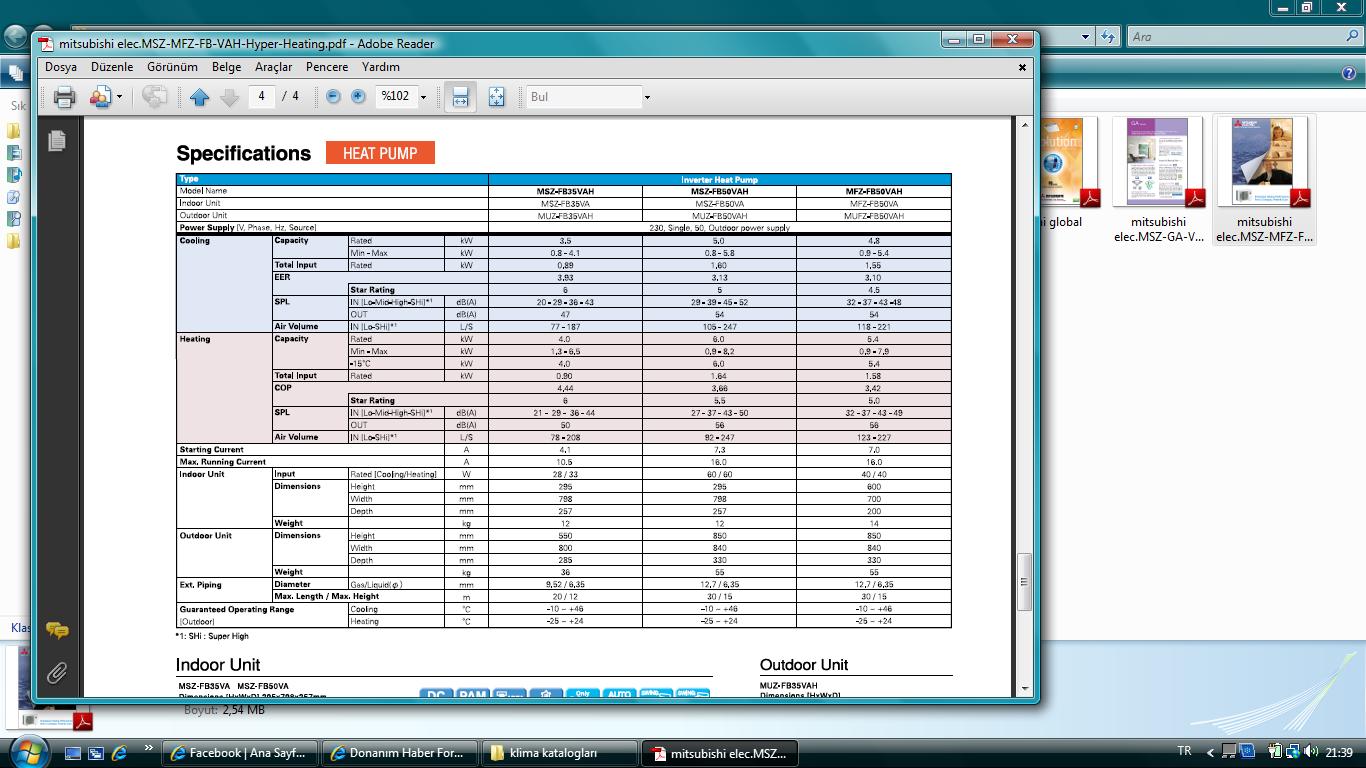Screen dimensions: 1366x768
Task: Go to previous page with up arrow
Action: click(x=199, y=97)
